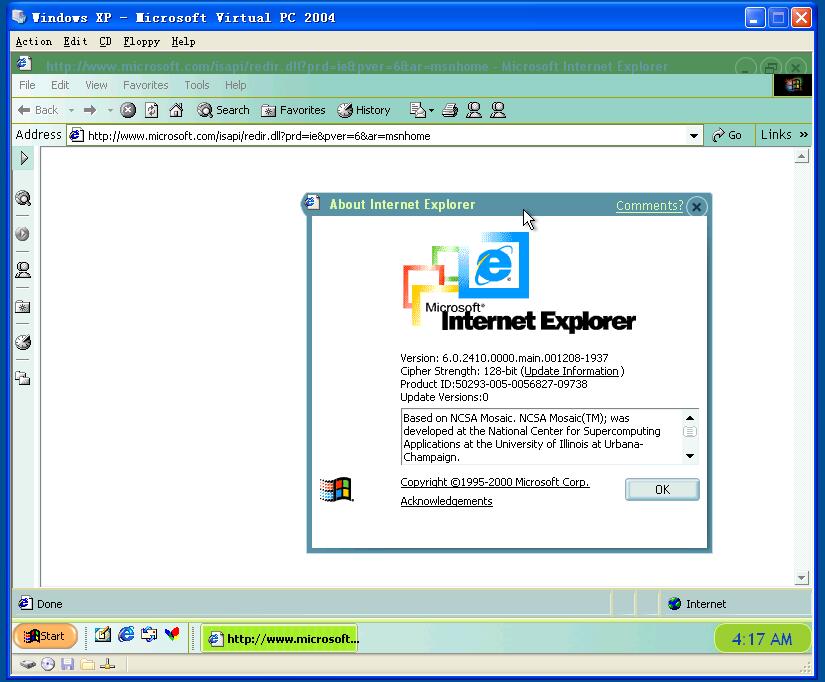Click the Print icon in the toolbar
Viewport: 825px width, 682px height.
click(x=450, y=110)
